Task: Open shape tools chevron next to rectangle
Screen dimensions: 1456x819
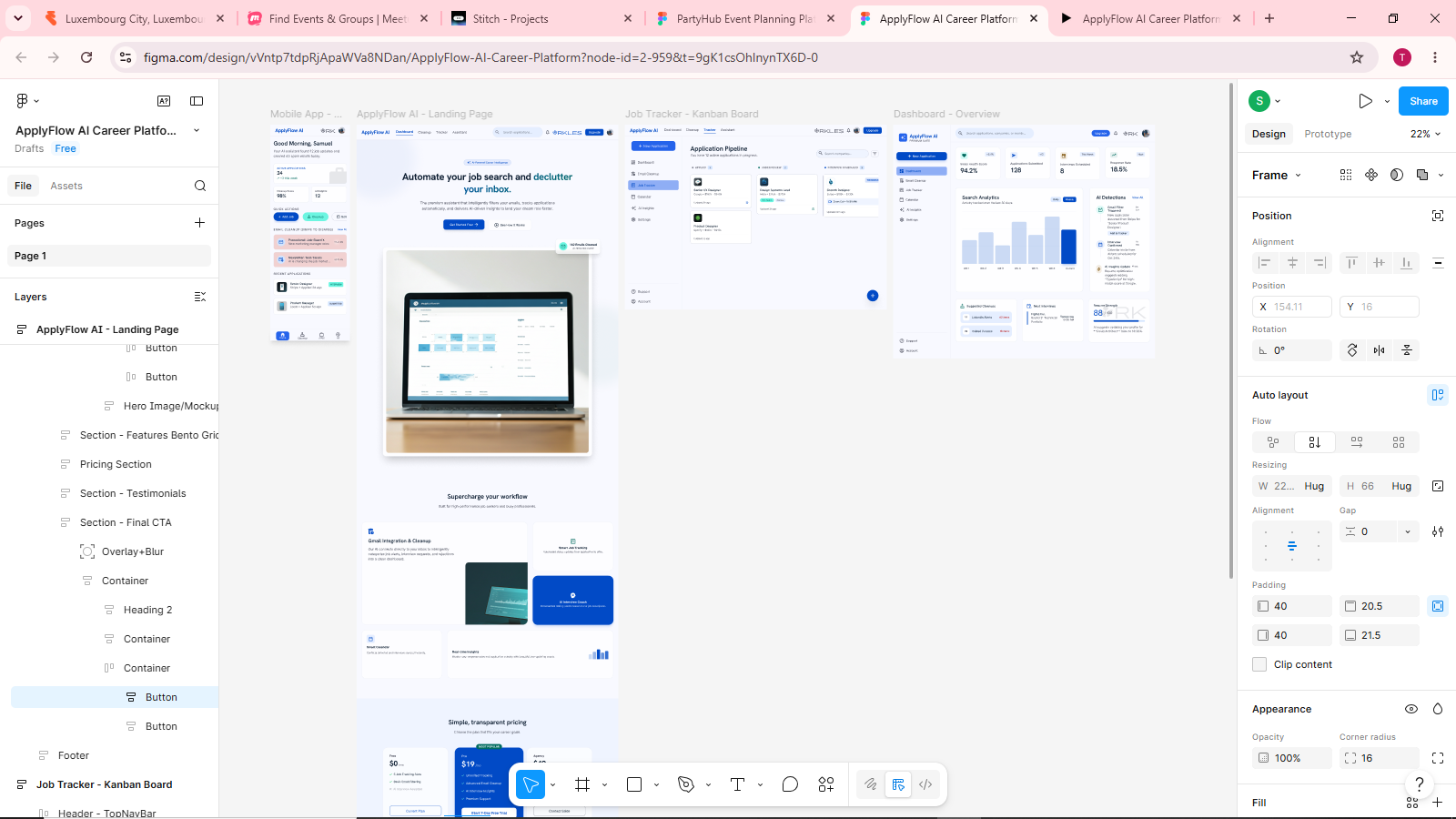Action: [x=656, y=784]
